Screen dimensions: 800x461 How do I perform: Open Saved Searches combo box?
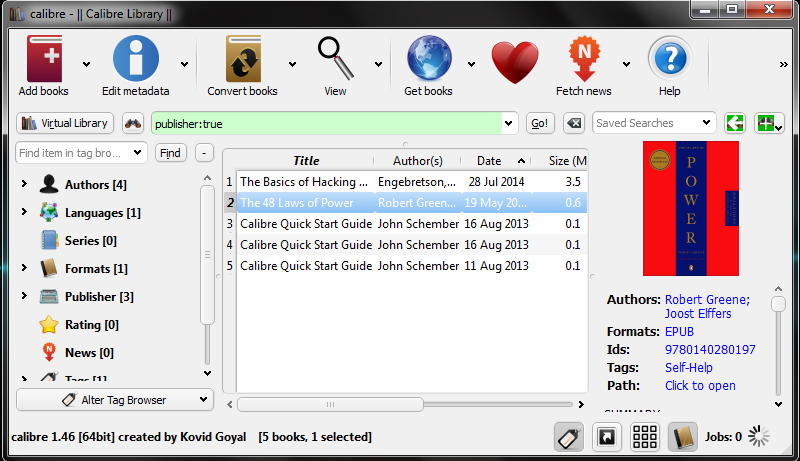(x=654, y=123)
